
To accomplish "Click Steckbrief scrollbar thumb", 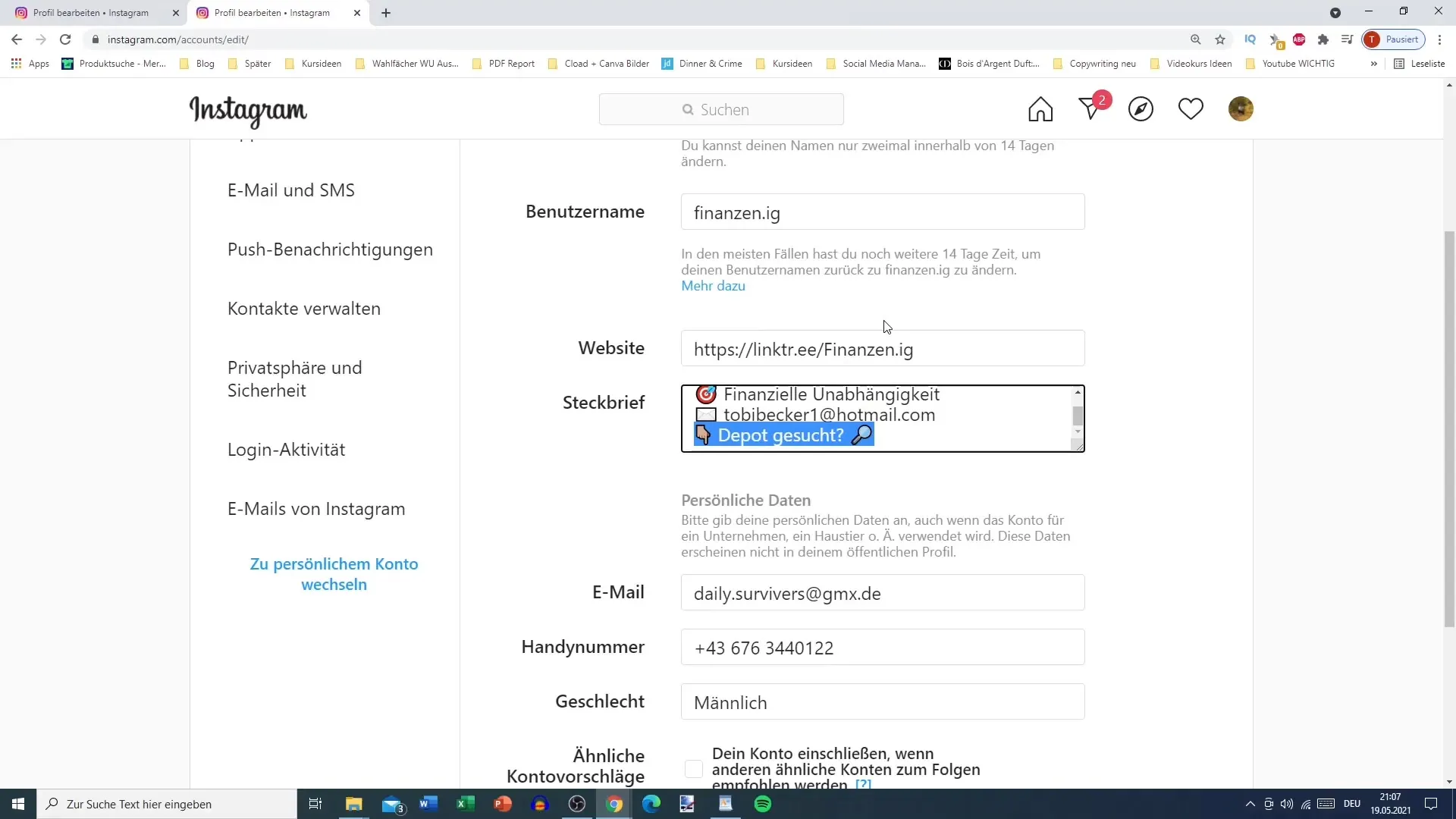I will pyautogui.click(x=1078, y=415).
